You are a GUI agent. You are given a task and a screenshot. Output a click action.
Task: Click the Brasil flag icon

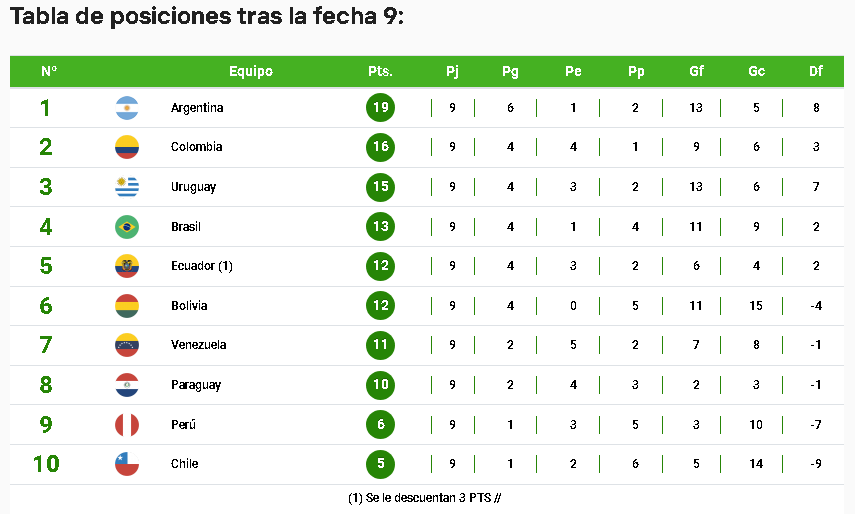click(127, 227)
